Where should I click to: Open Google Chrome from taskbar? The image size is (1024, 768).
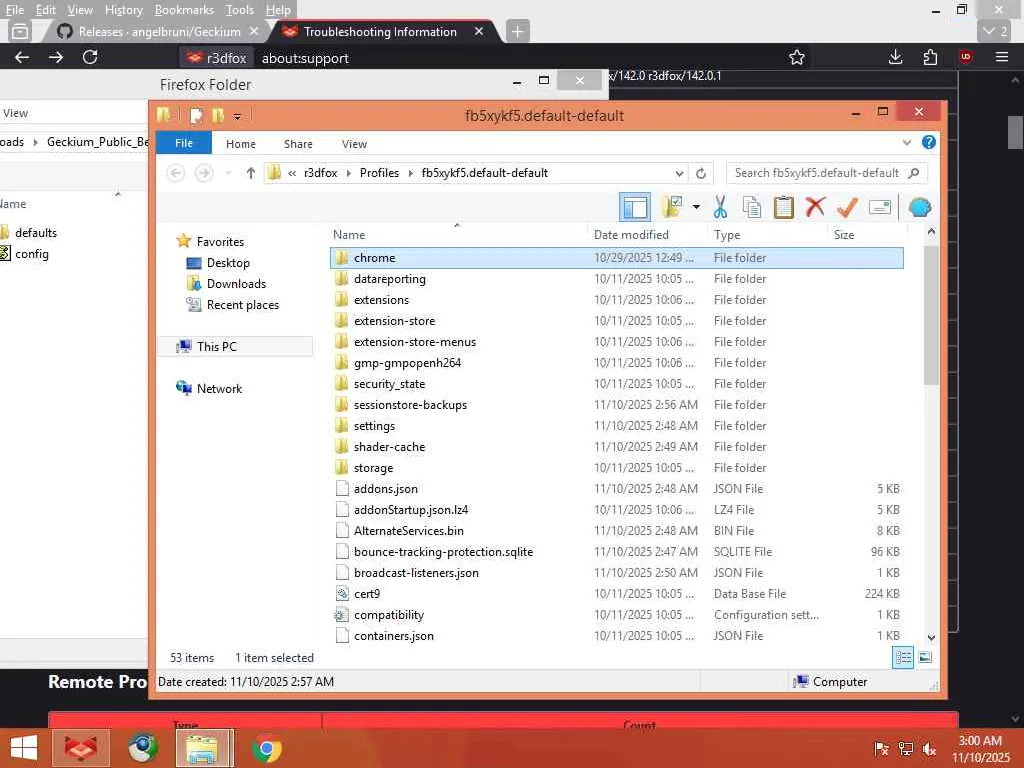[x=266, y=748]
